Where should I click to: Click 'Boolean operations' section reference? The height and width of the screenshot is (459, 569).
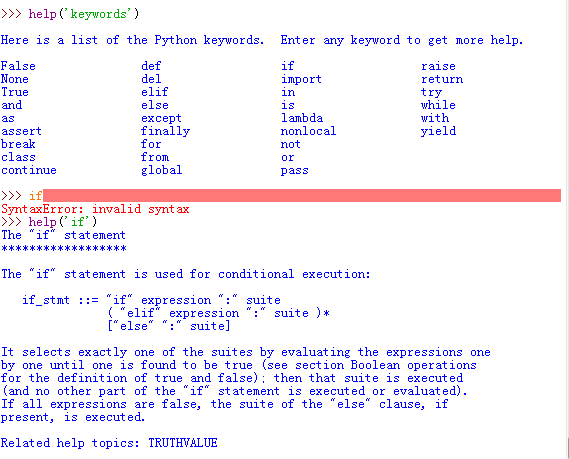[x=414, y=365]
